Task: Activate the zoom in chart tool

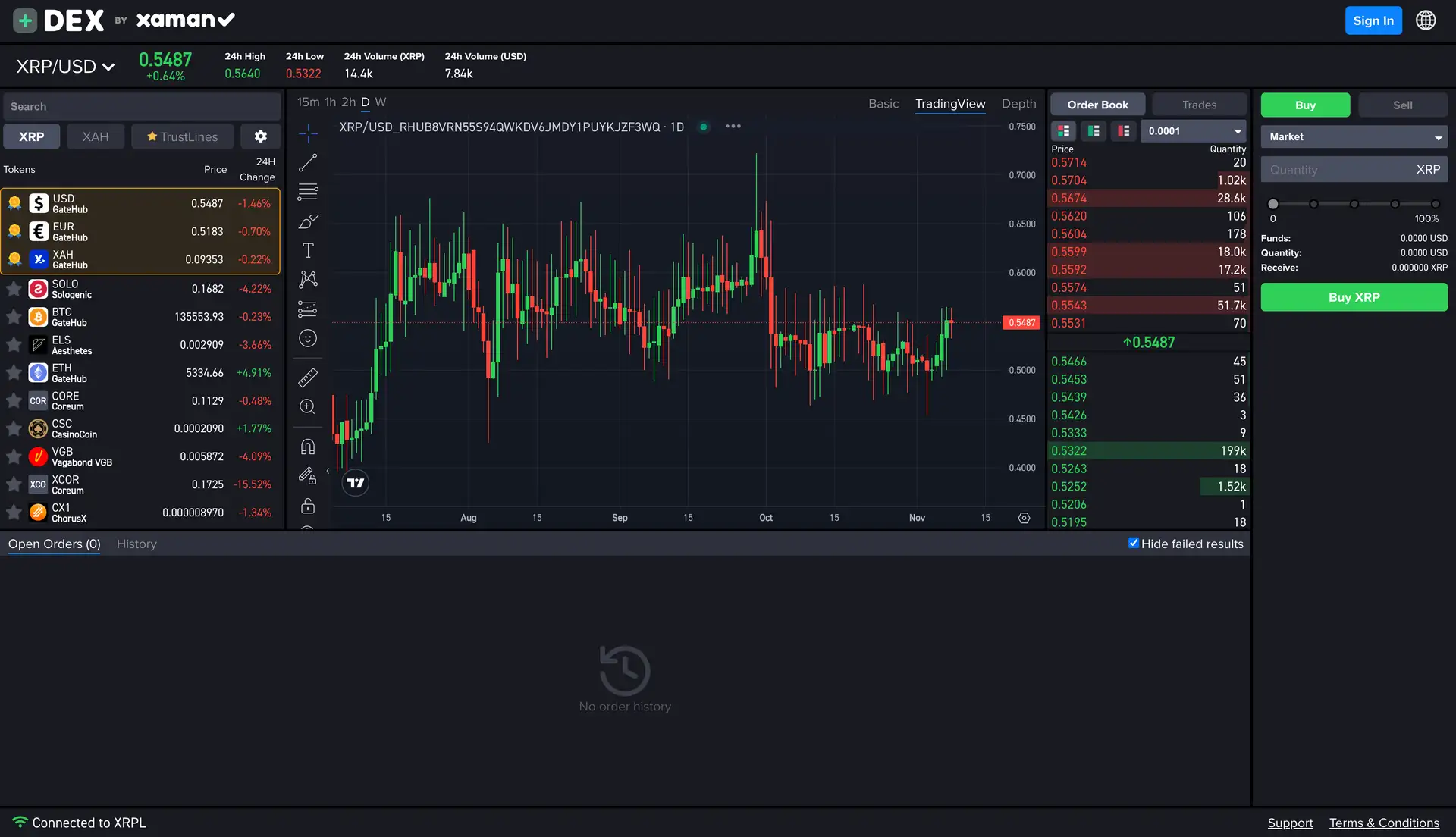Action: coord(308,407)
